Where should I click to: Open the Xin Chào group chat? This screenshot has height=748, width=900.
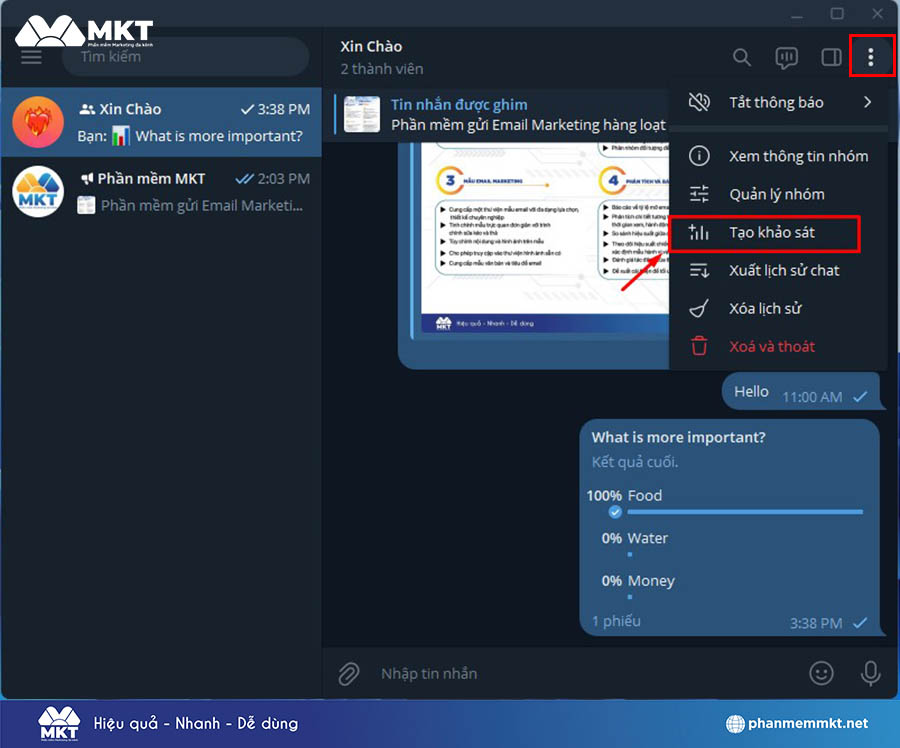click(161, 122)
